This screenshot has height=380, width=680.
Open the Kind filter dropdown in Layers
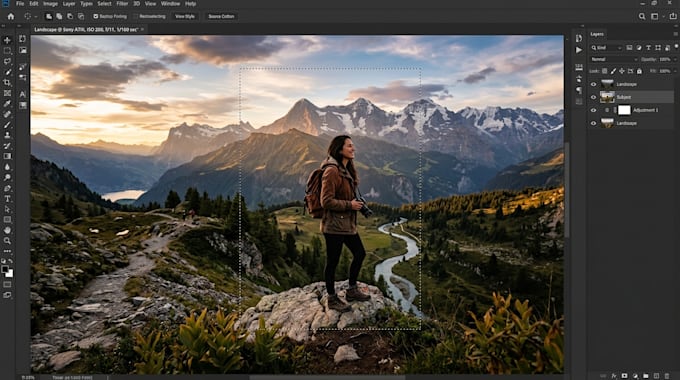pos(606,48)
